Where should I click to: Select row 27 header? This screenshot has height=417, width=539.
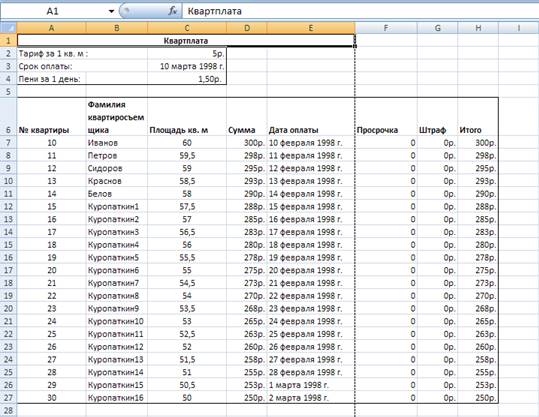tap(8, 398)
